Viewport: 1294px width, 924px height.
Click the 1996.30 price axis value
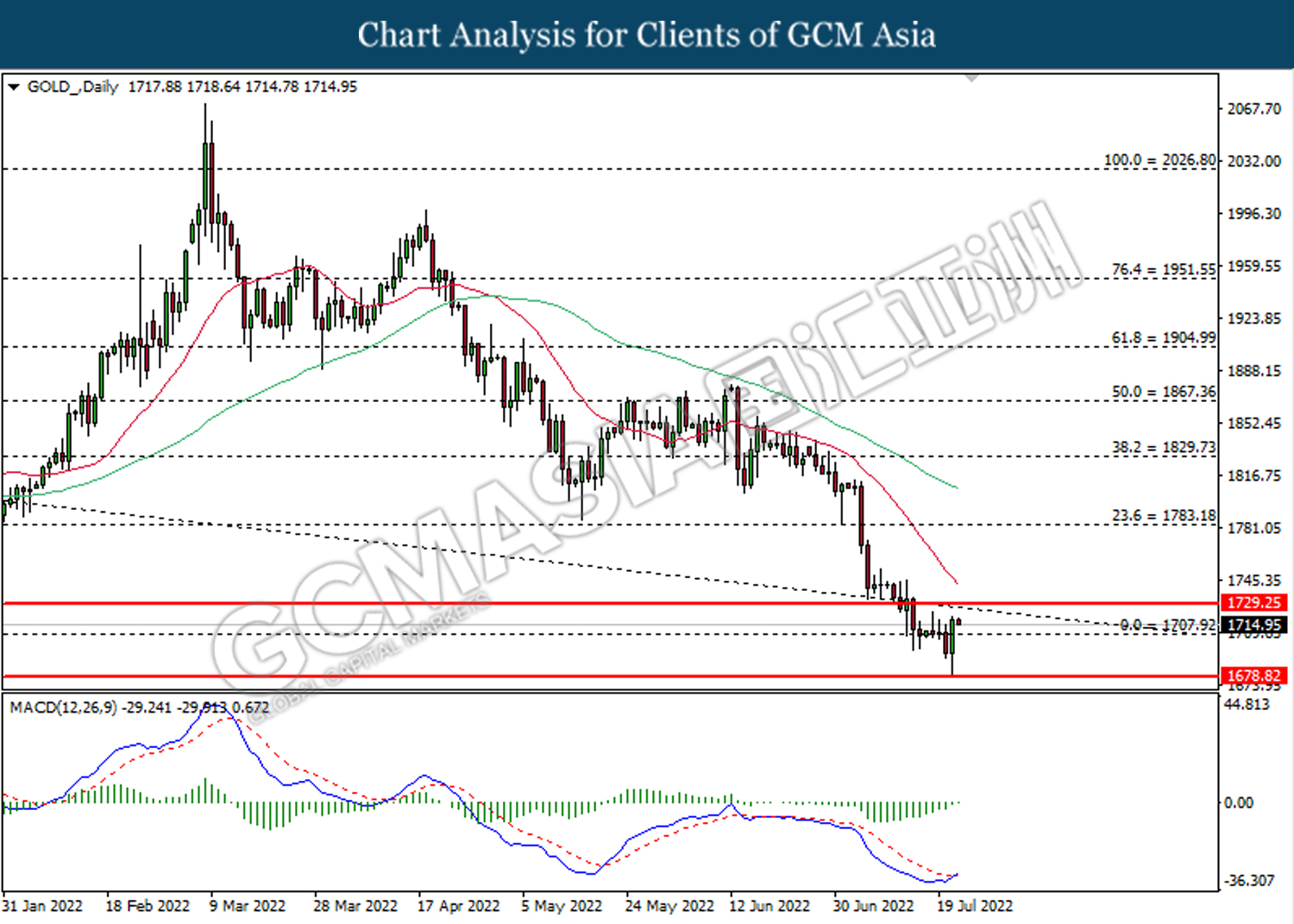point(1254,214)
